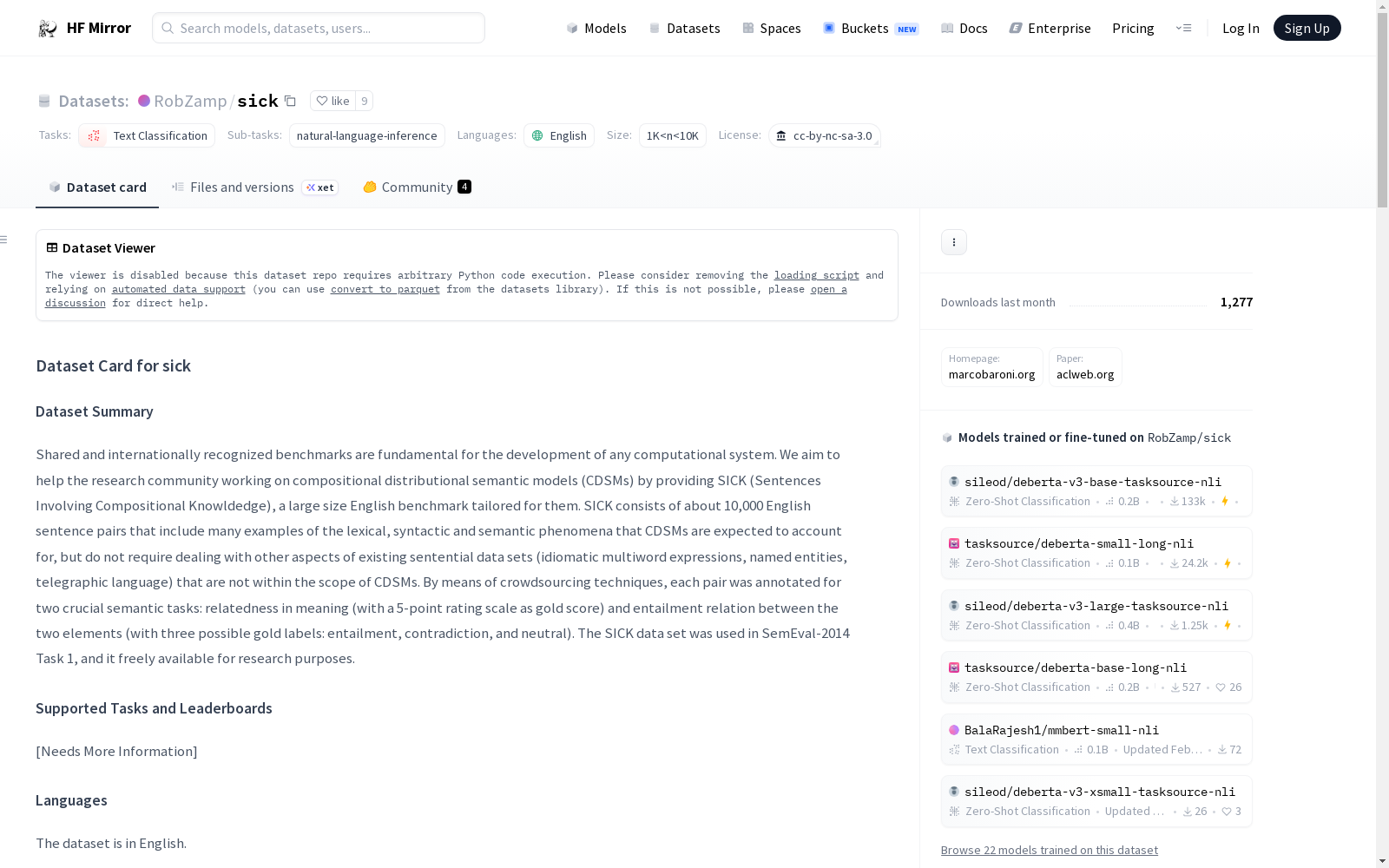Open sileod/deberta-v3-large-tasksource-nli model card

click(x=1096, y=615)
